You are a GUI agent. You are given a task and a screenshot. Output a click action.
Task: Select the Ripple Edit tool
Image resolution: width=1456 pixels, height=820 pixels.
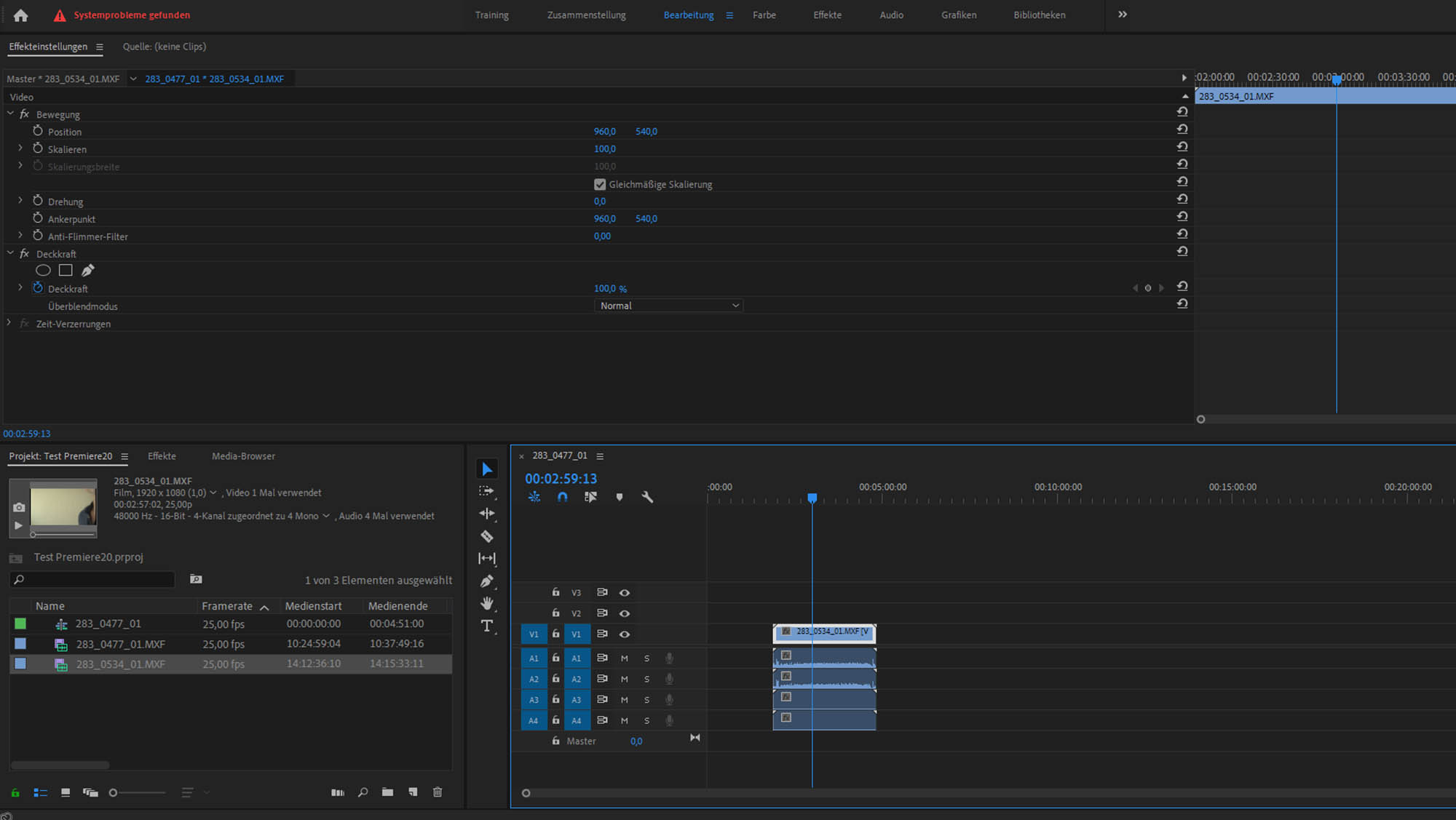(487, 514)
